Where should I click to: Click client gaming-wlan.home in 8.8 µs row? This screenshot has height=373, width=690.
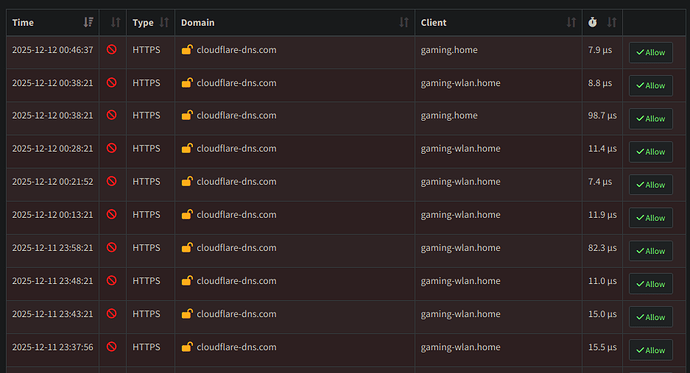(x=460, y=83)
